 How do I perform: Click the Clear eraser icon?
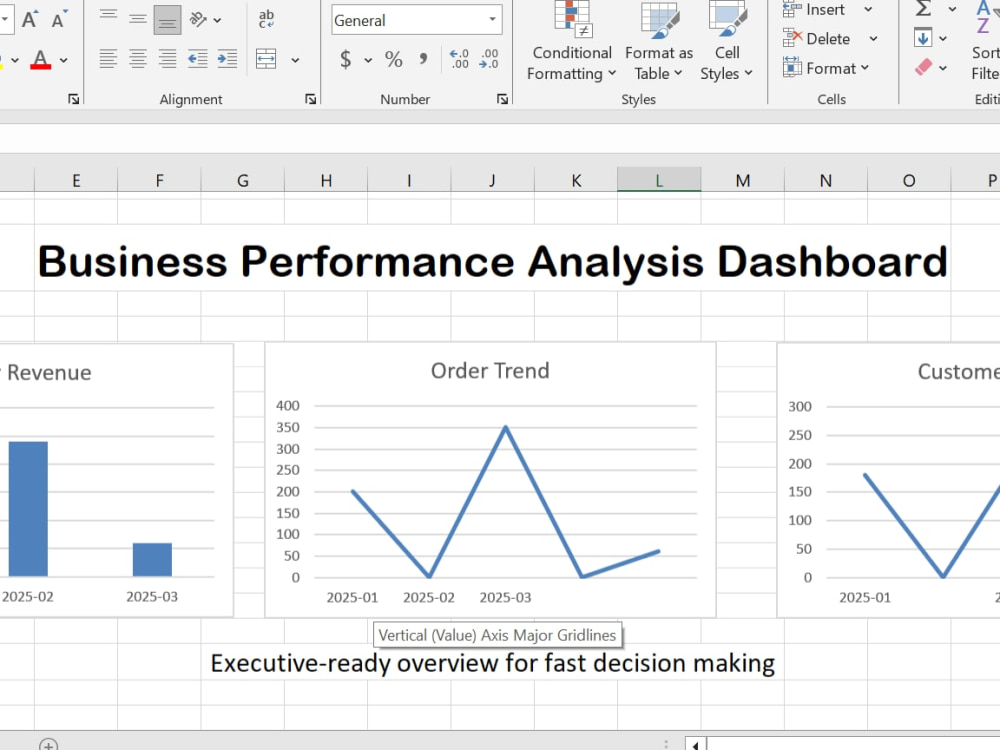click(923, 67)
